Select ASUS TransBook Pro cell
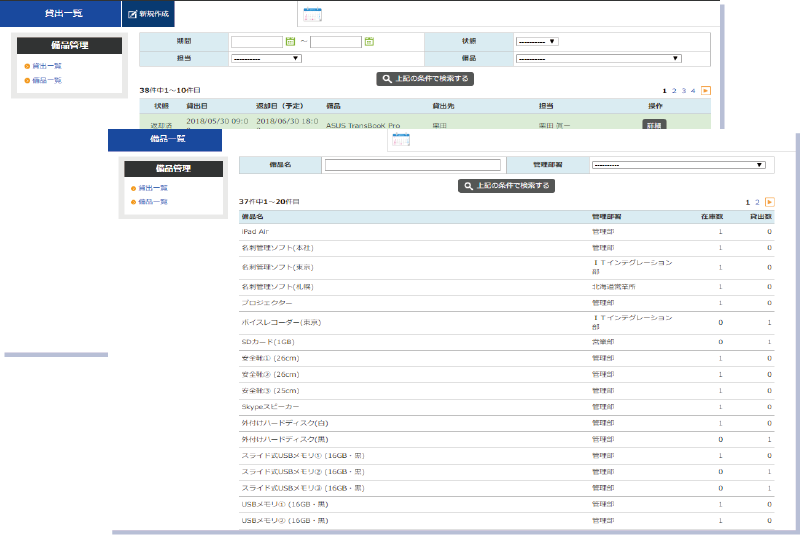This screenshot has height=535, width=800. (363, 125)
